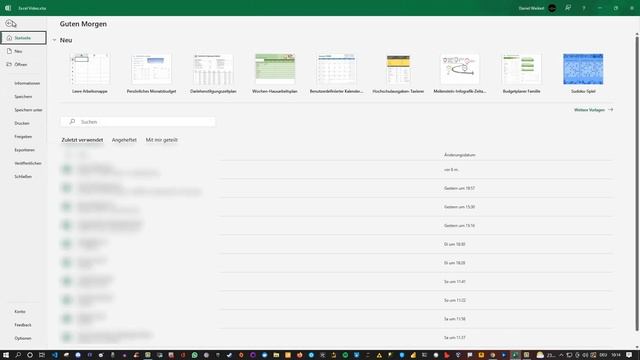Image resolution: width=640 pixels, height=360 pixels.
Task: Choose the Meilenstein-Infografik template
Action: tap(460, 73)
